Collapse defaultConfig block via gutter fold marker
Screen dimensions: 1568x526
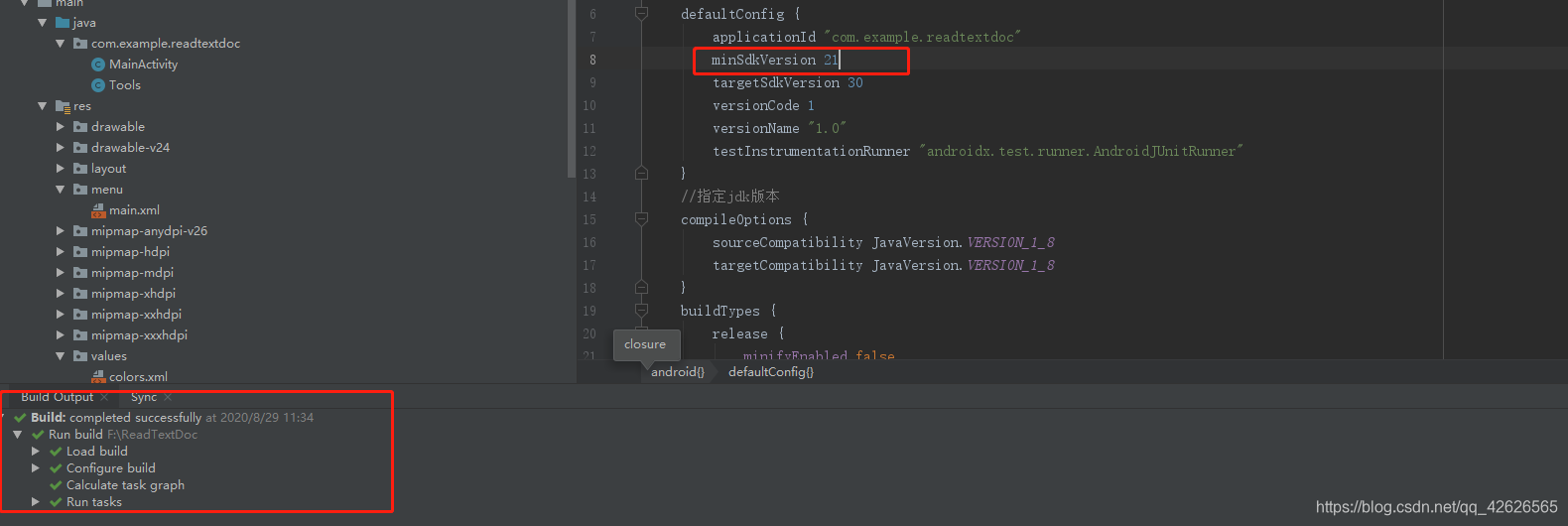pos(641,14)
